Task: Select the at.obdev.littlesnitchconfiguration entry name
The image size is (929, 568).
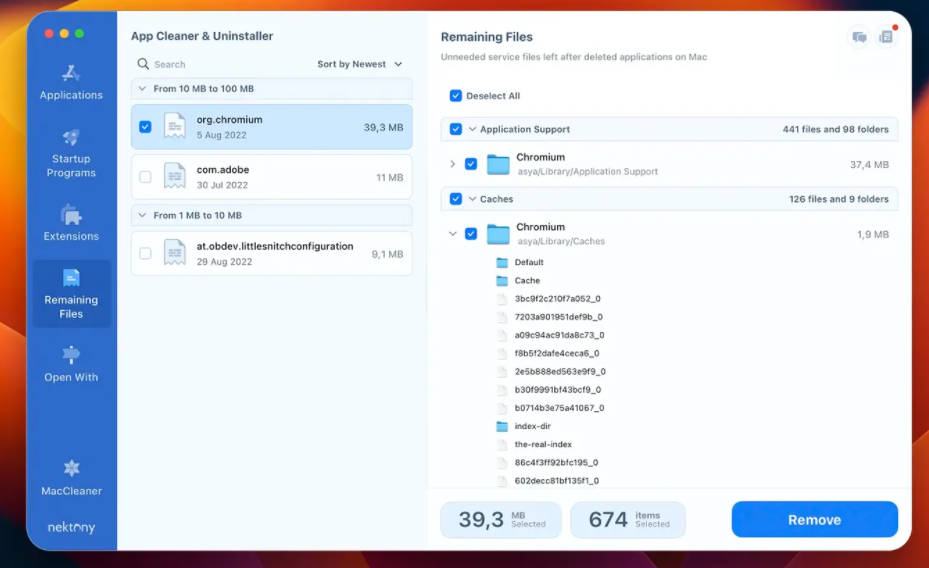Action: click(x=275, y=246)
